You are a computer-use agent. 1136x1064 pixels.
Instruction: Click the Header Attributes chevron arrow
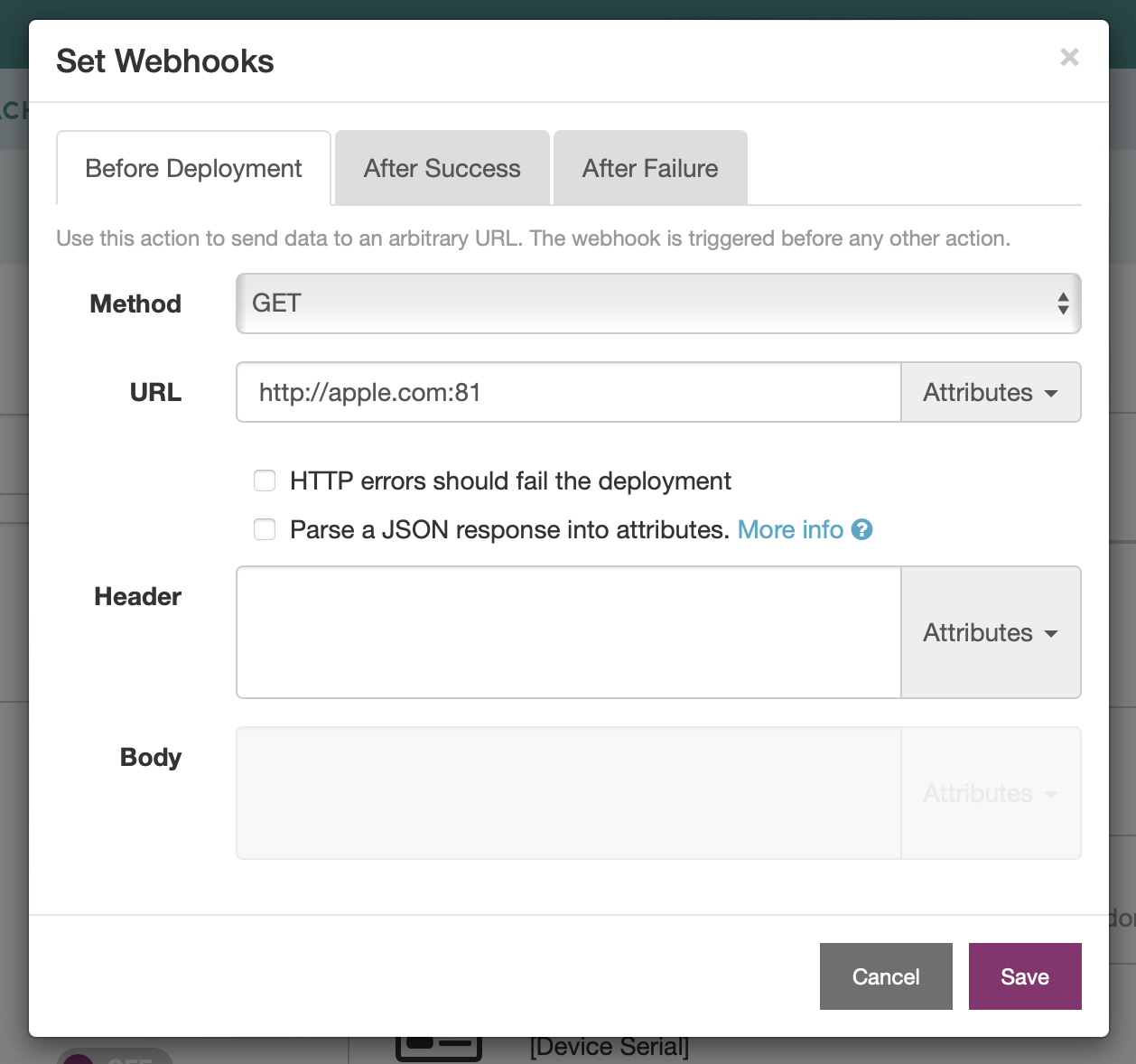1051,634
